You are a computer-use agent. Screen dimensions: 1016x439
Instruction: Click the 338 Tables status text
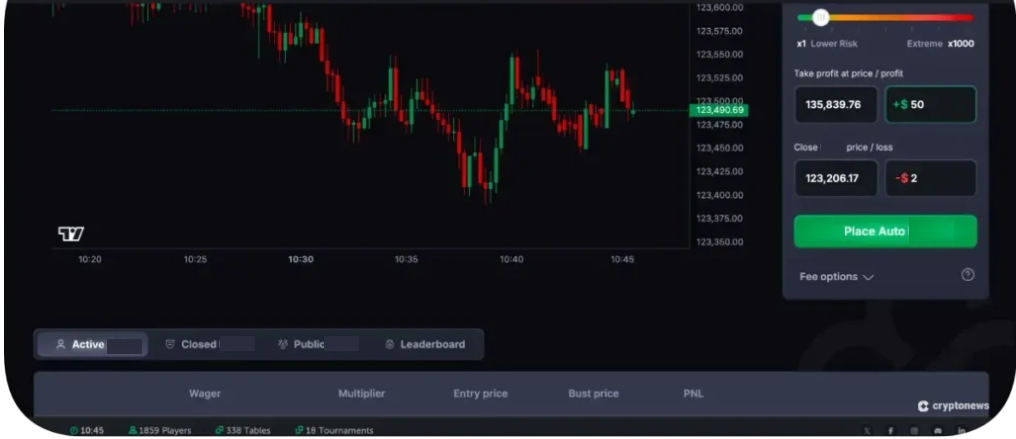tap(248, 431)
